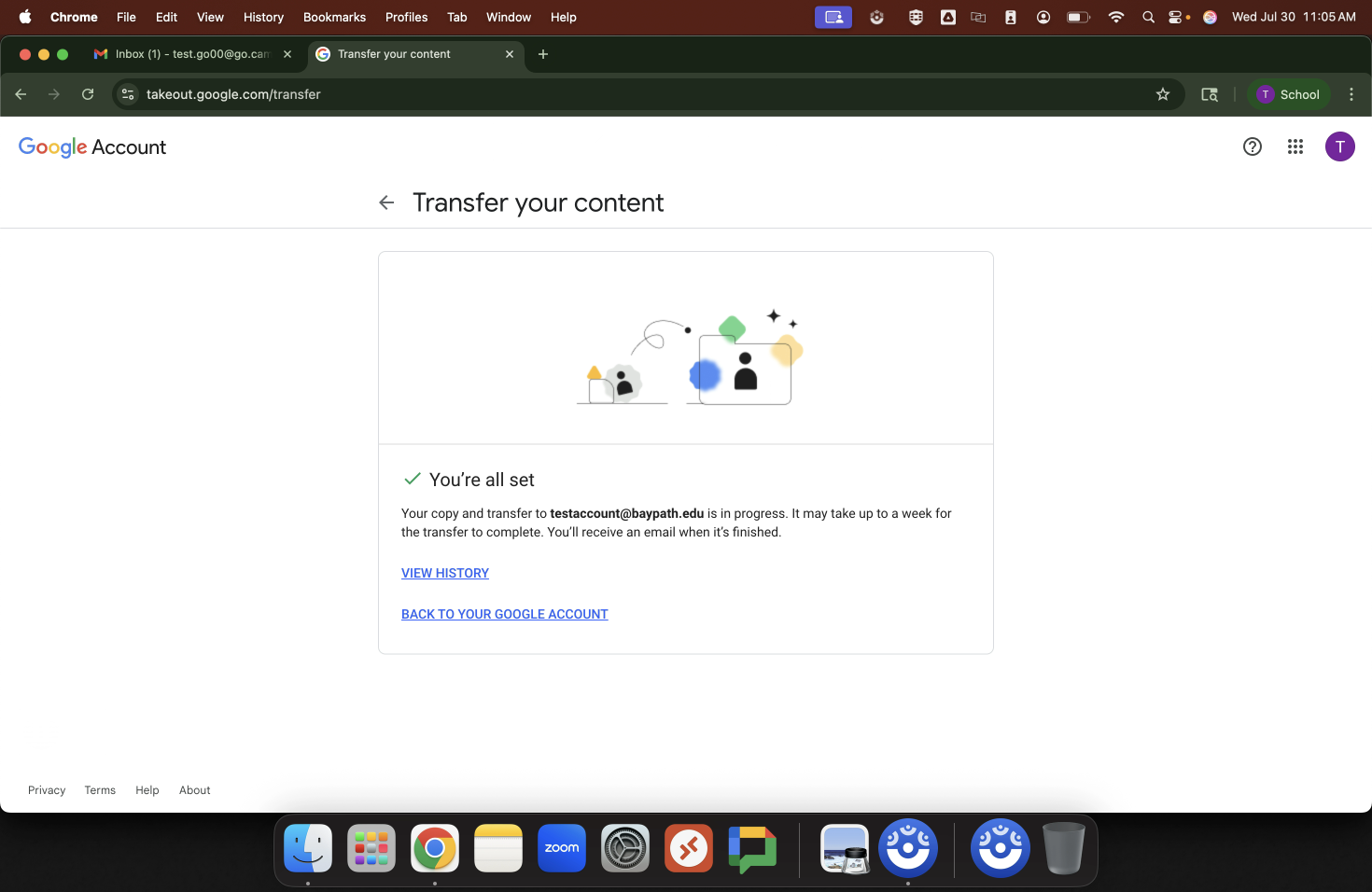The image size is (1372, 892).
Task: Open a new browser tab
Action: 543,54
